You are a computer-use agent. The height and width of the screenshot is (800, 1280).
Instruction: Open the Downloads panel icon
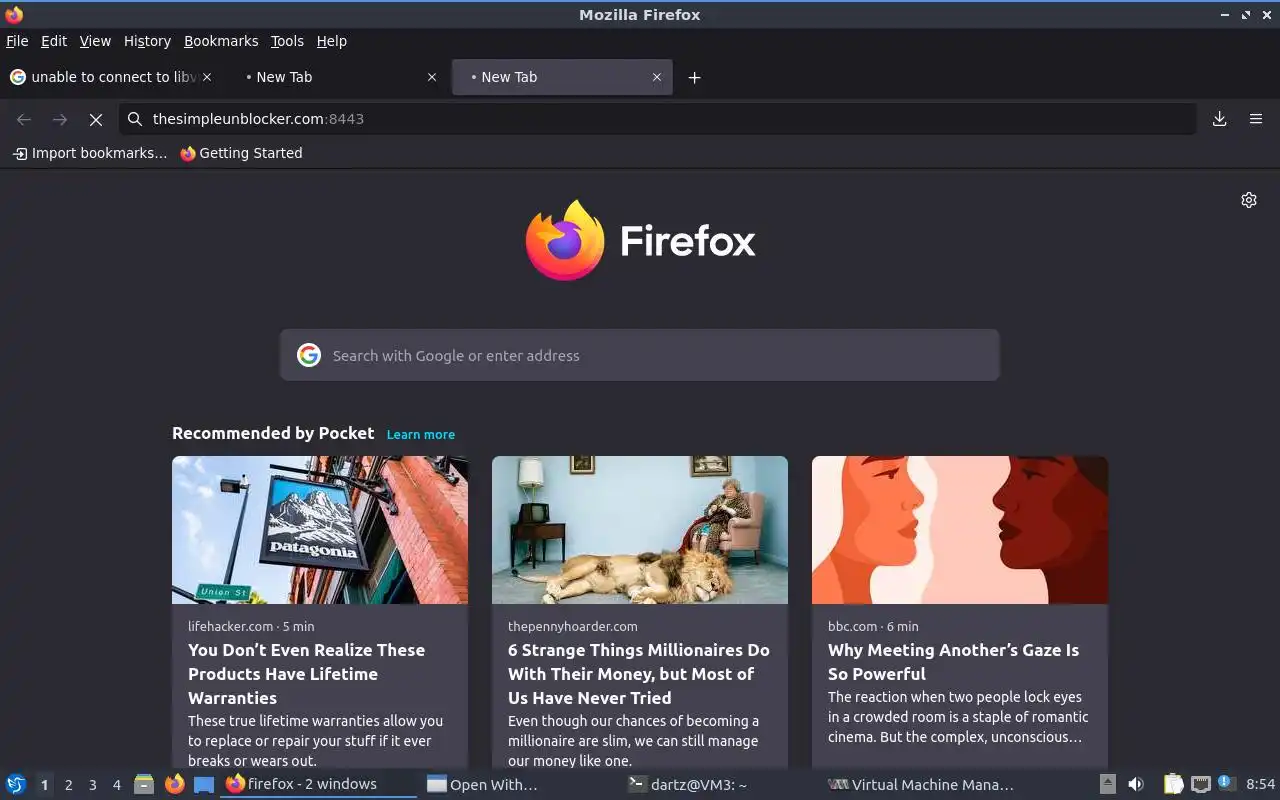[1220, 119]
